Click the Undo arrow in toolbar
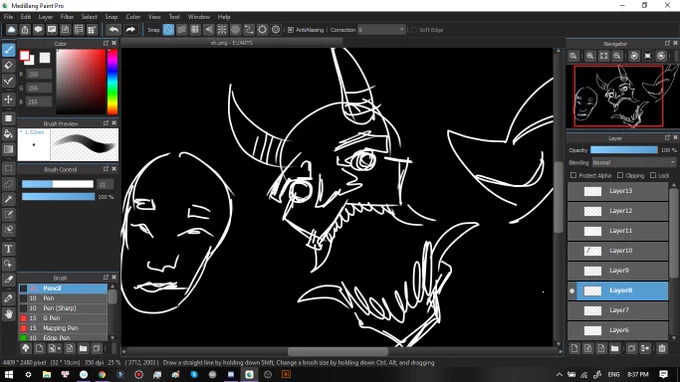Viewport: 680px width, 382px height. click(114, 30)
